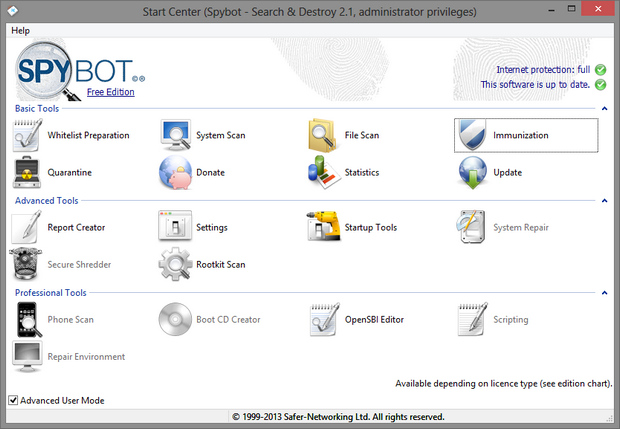Collapse the Advanced Tools section
This screenshot has height=429, width=620.
coord(605,201)
